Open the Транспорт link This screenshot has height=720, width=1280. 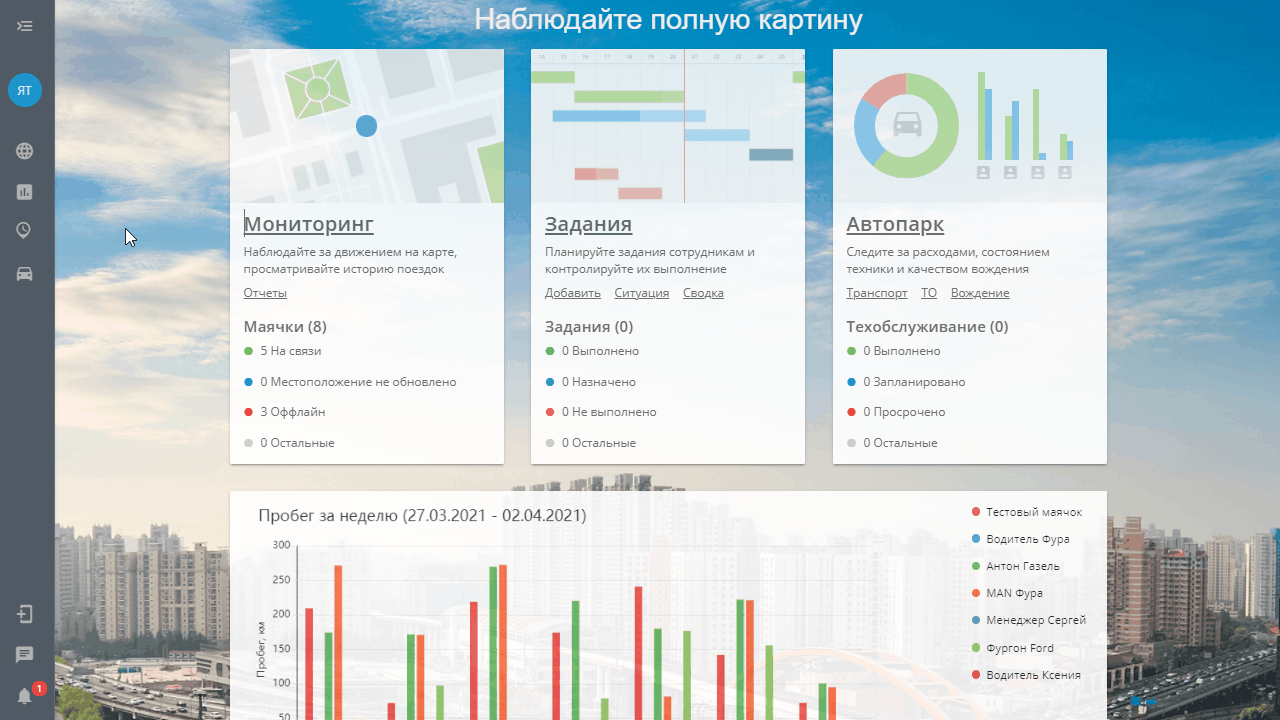point(877,293)
